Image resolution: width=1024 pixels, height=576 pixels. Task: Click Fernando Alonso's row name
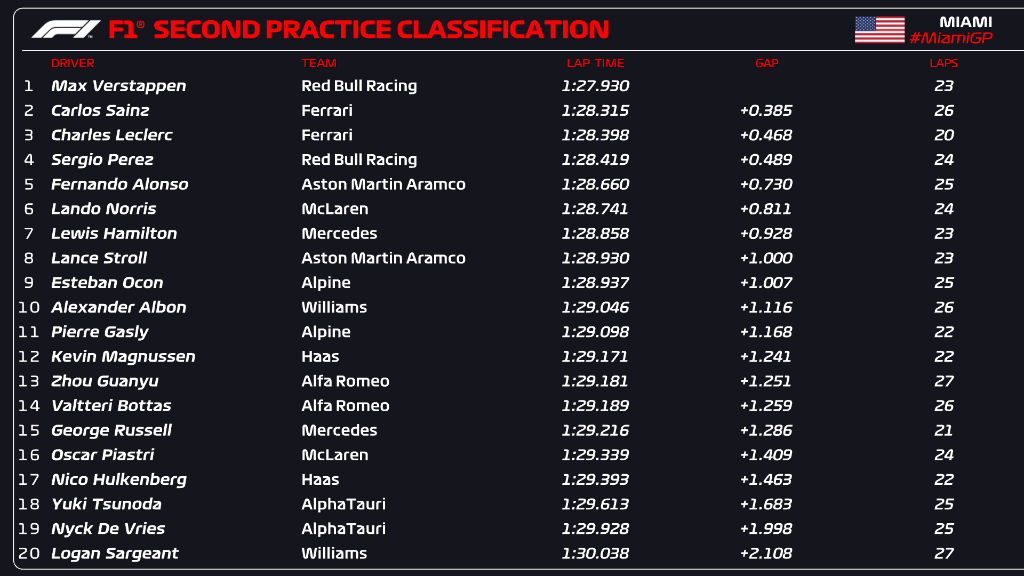pyautogui.click(x=120, y=184)
